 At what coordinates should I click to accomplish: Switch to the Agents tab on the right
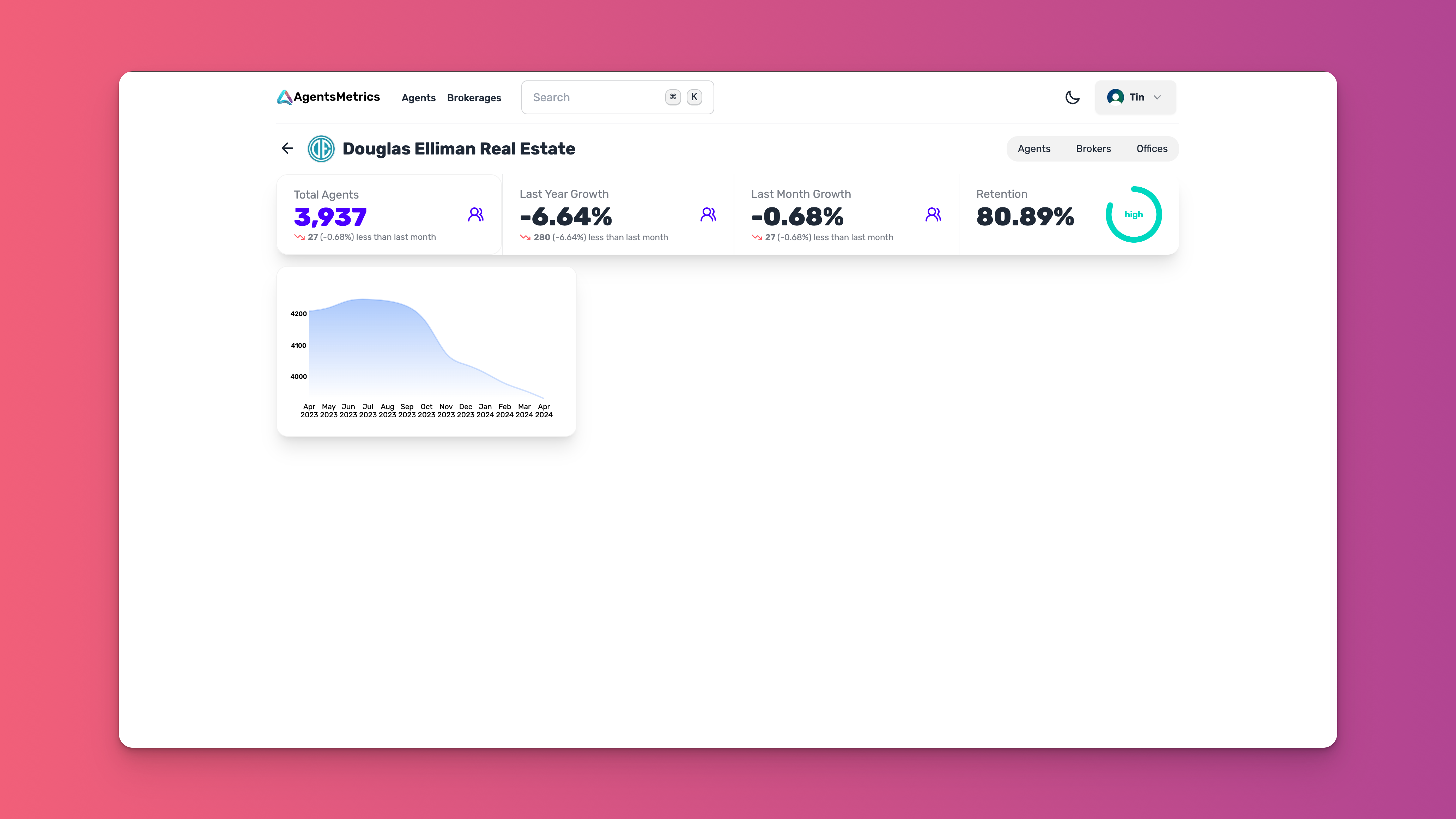click(1034, 148)
